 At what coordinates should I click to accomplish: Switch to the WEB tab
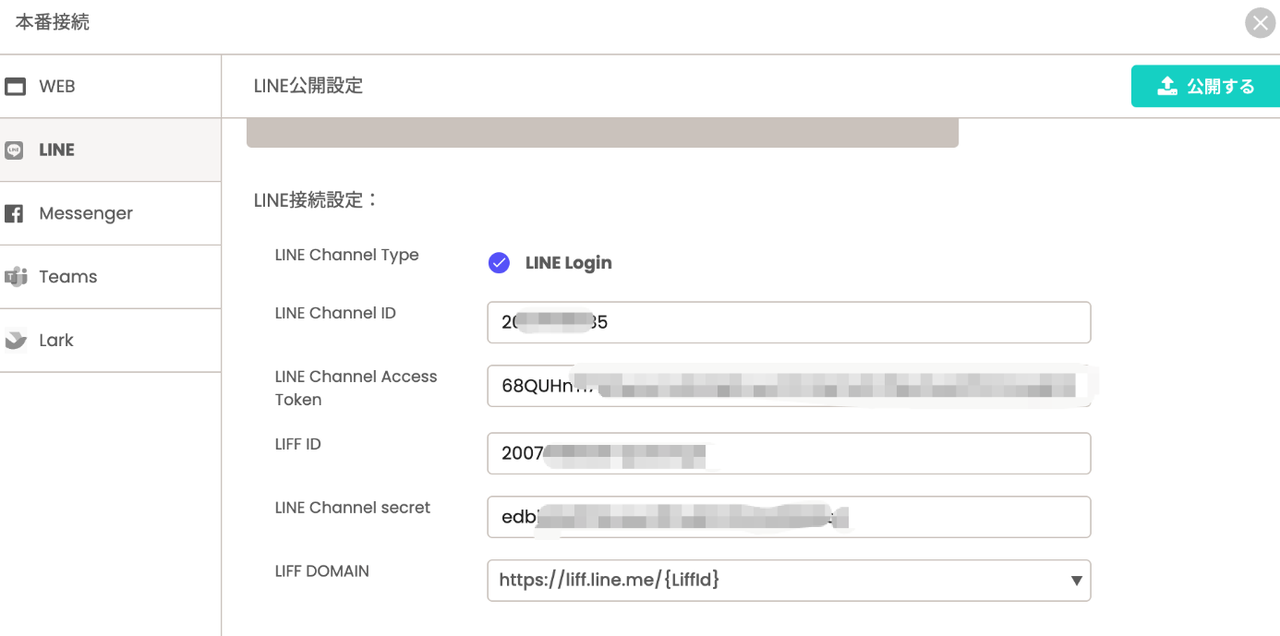tap(57, 87)
